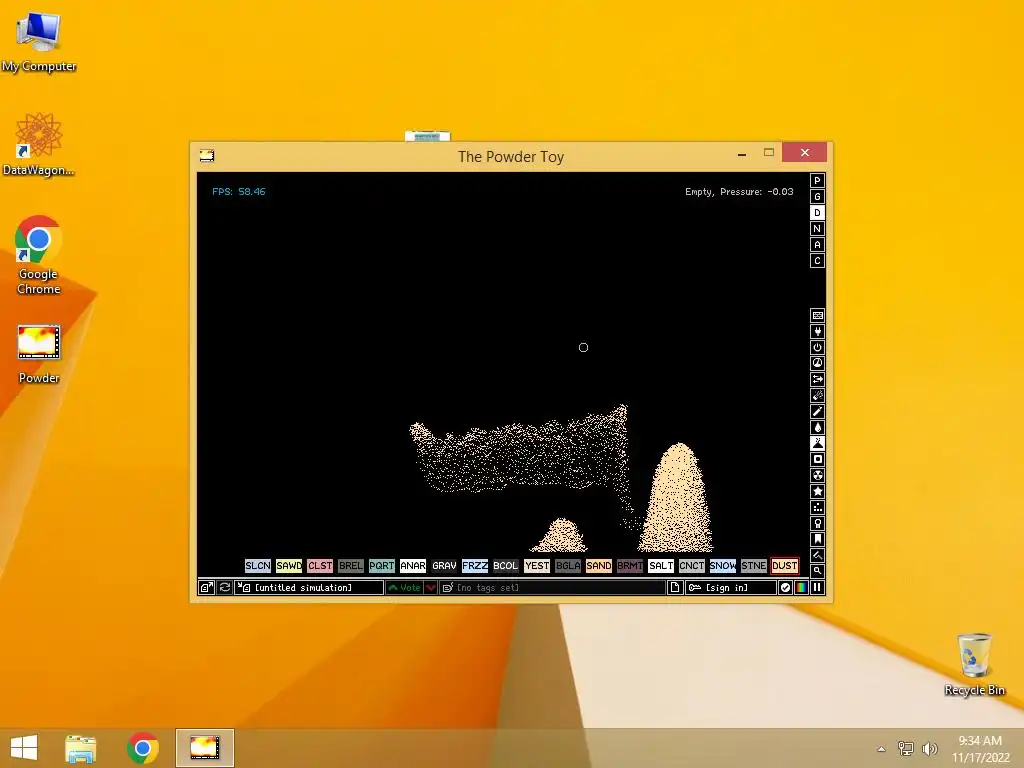This screenshot has height=768, width=1024.
Task: Open simulation options checkmark icon
Action: (x=785, y=588)
